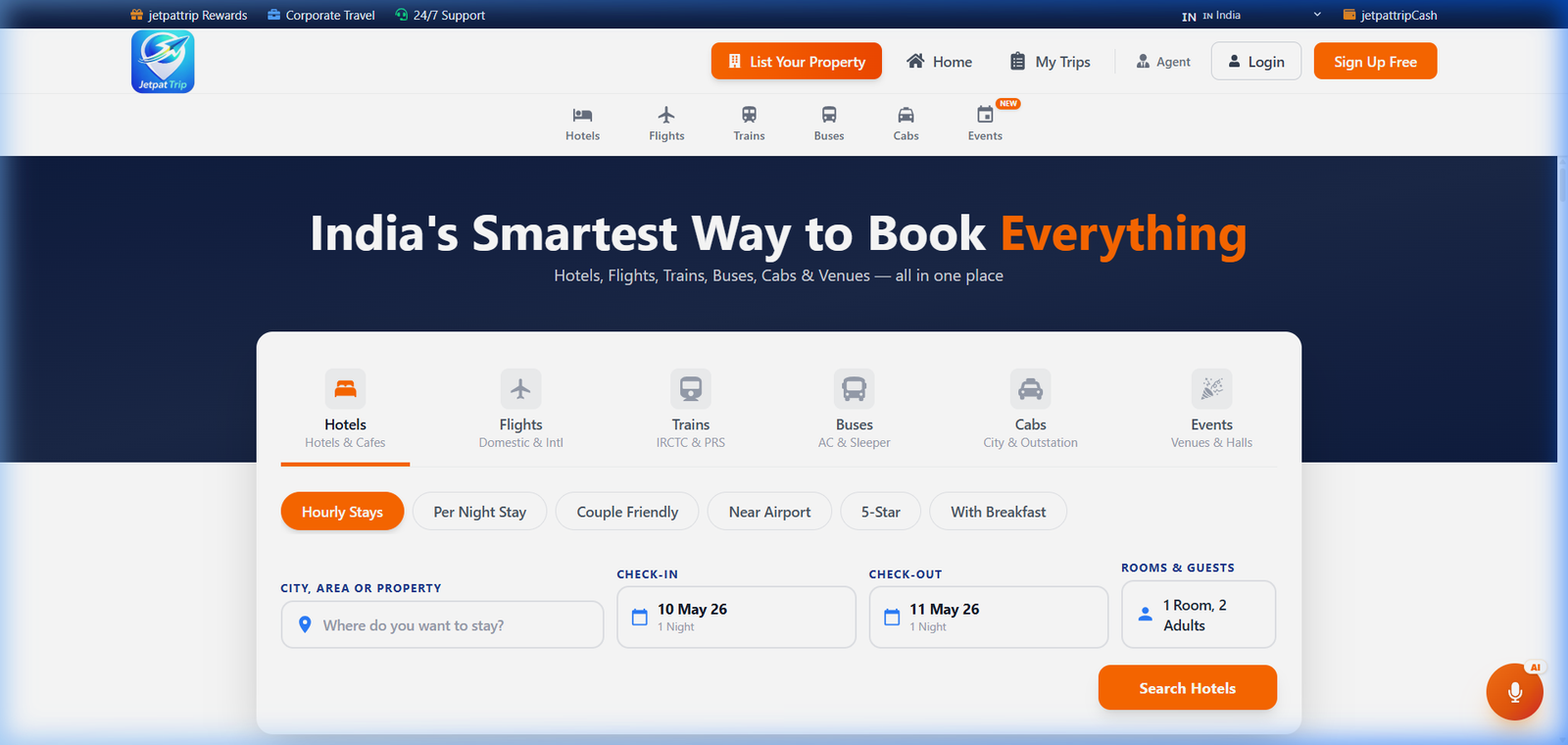Select the With Breakfast filter
The height and width of the screenshot is (745, 1568).
click(x=998, y=512)
